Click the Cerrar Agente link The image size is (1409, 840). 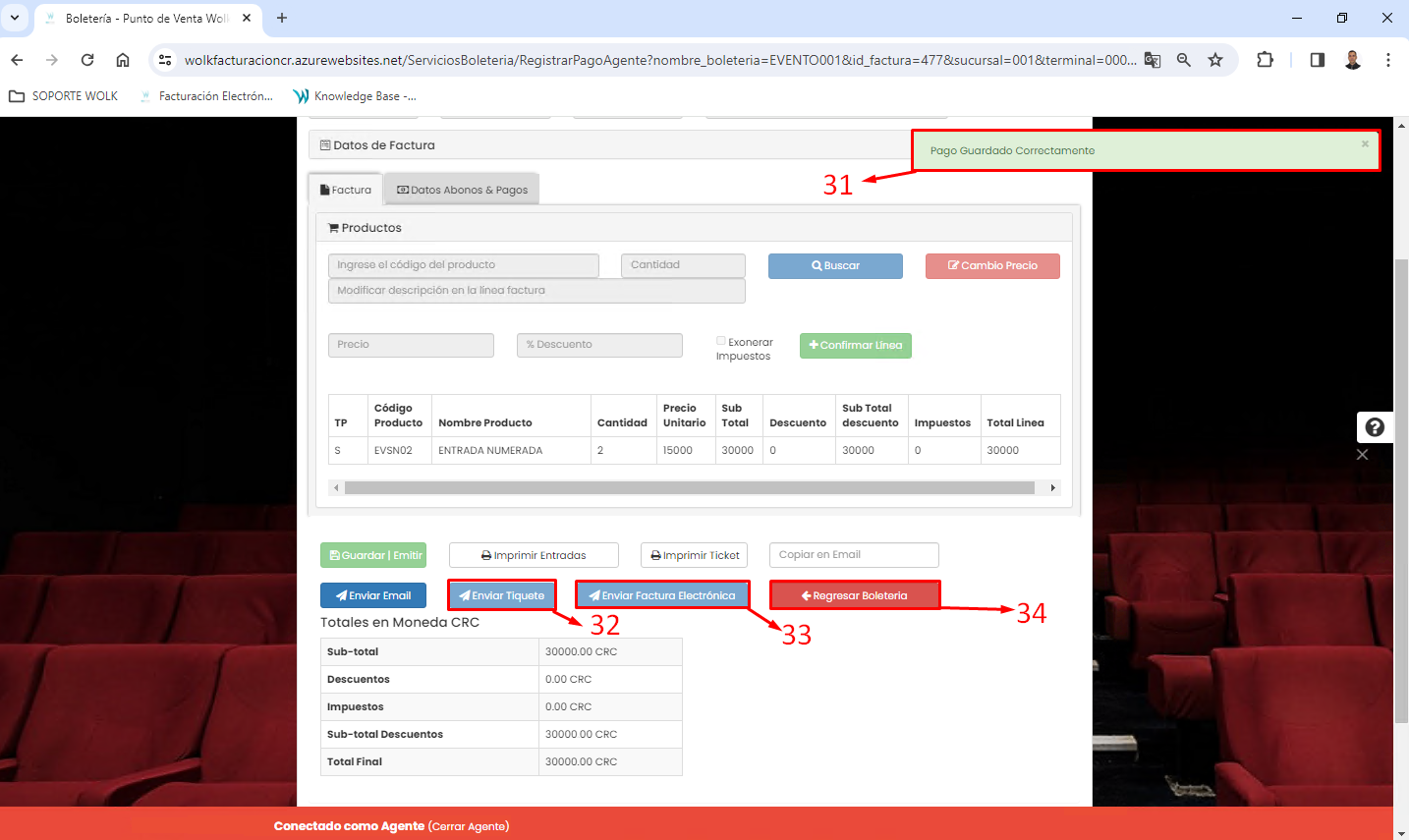click(x=469, y=826)
